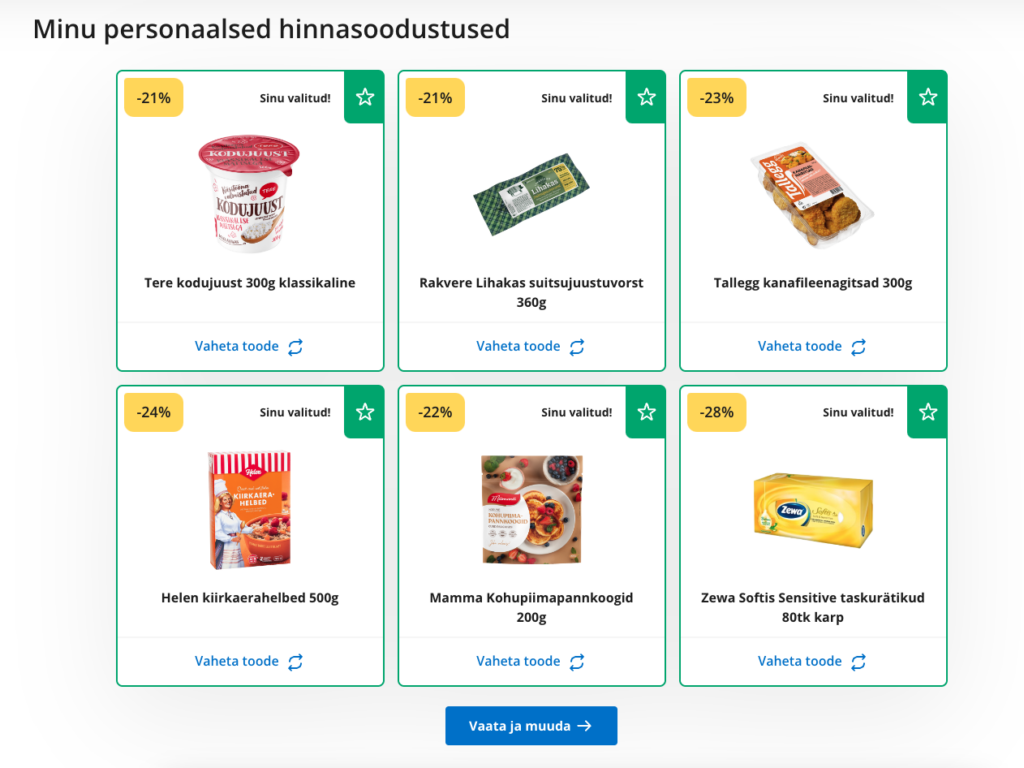Click the star icon on Tallegg kanafileenagitsad card

pos(928,97)
